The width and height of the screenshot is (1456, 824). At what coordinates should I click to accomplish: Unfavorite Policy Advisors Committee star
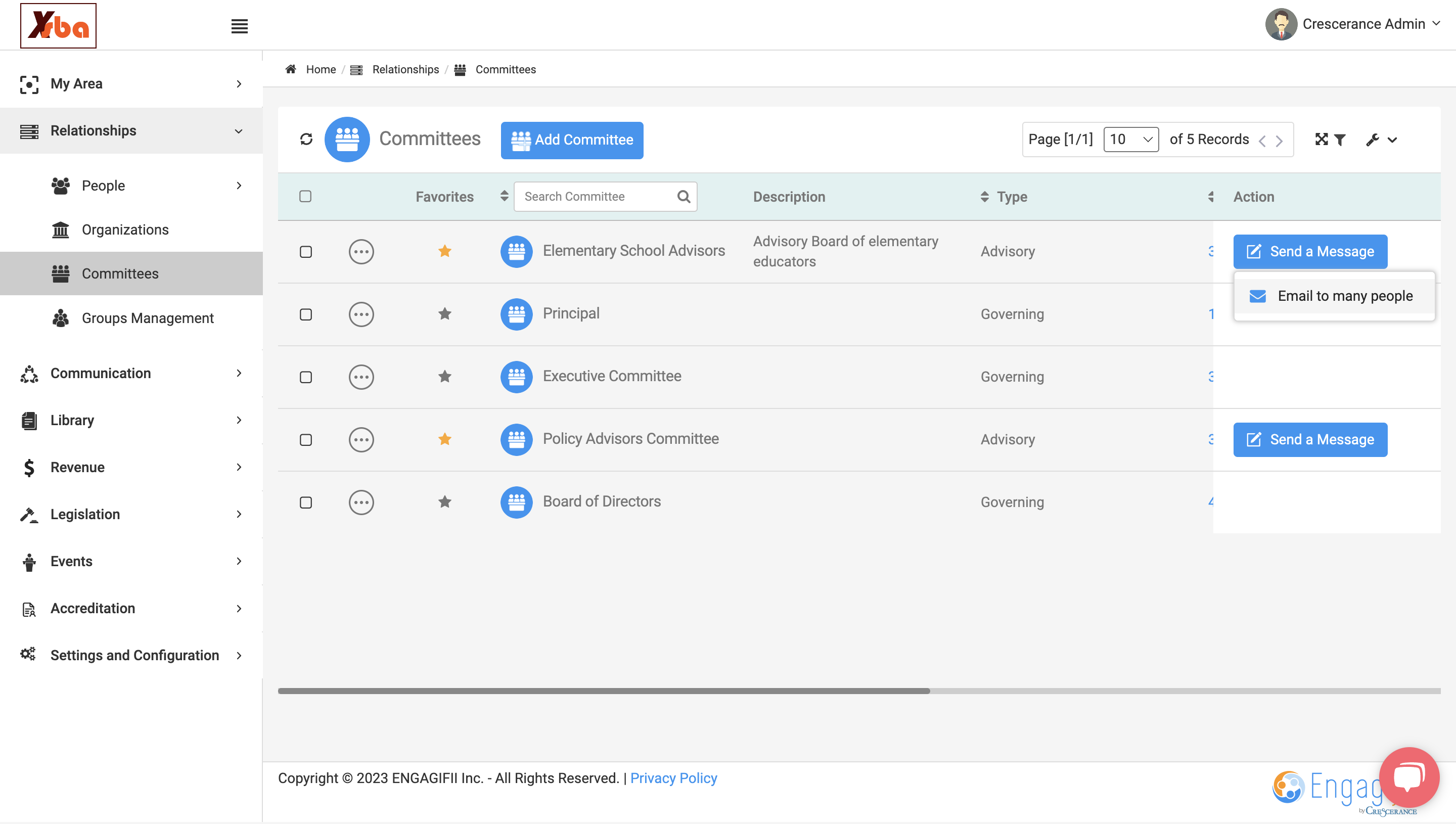point(445,439)
